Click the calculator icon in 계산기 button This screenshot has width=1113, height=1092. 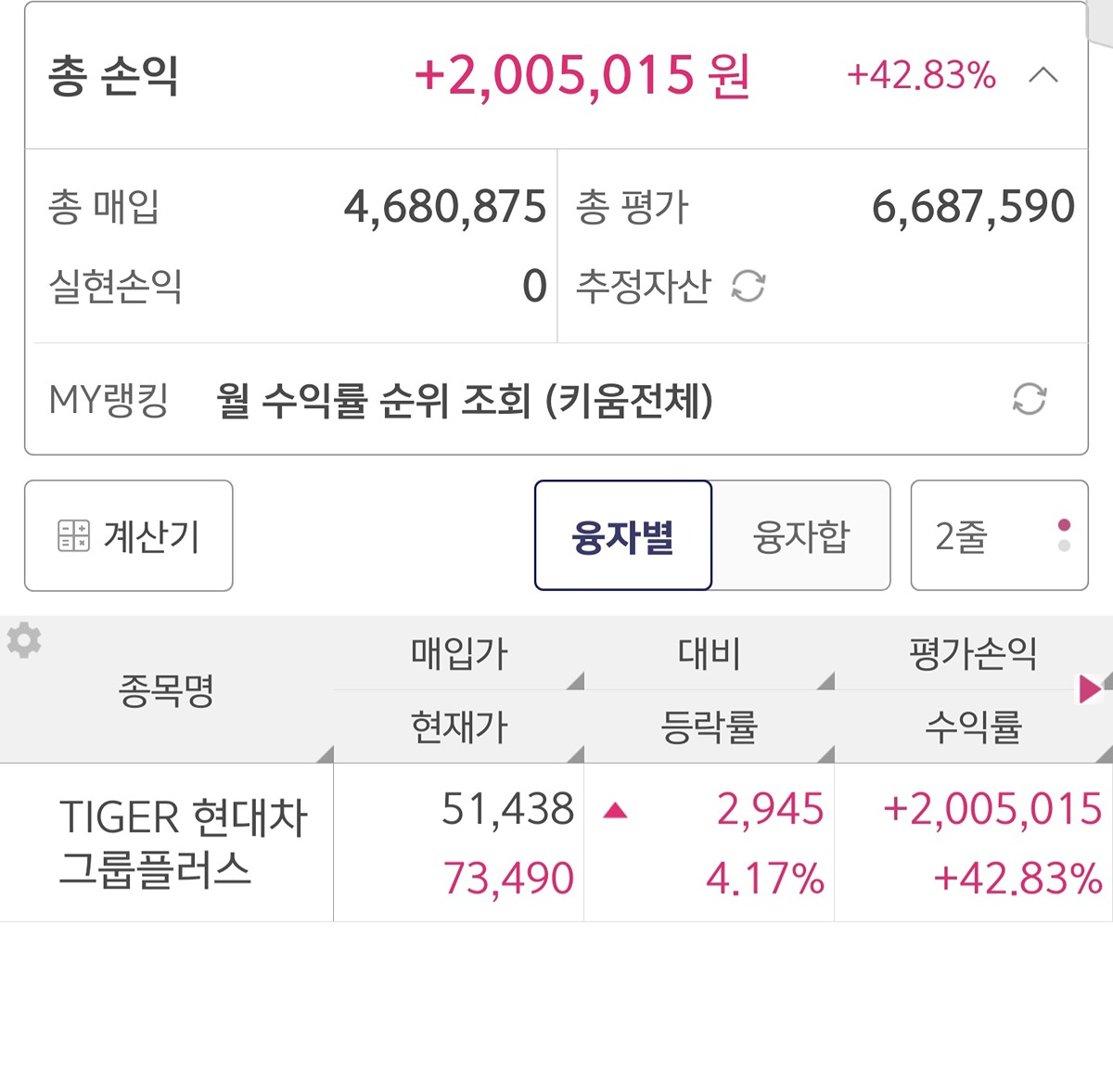[x=73, y=535]
